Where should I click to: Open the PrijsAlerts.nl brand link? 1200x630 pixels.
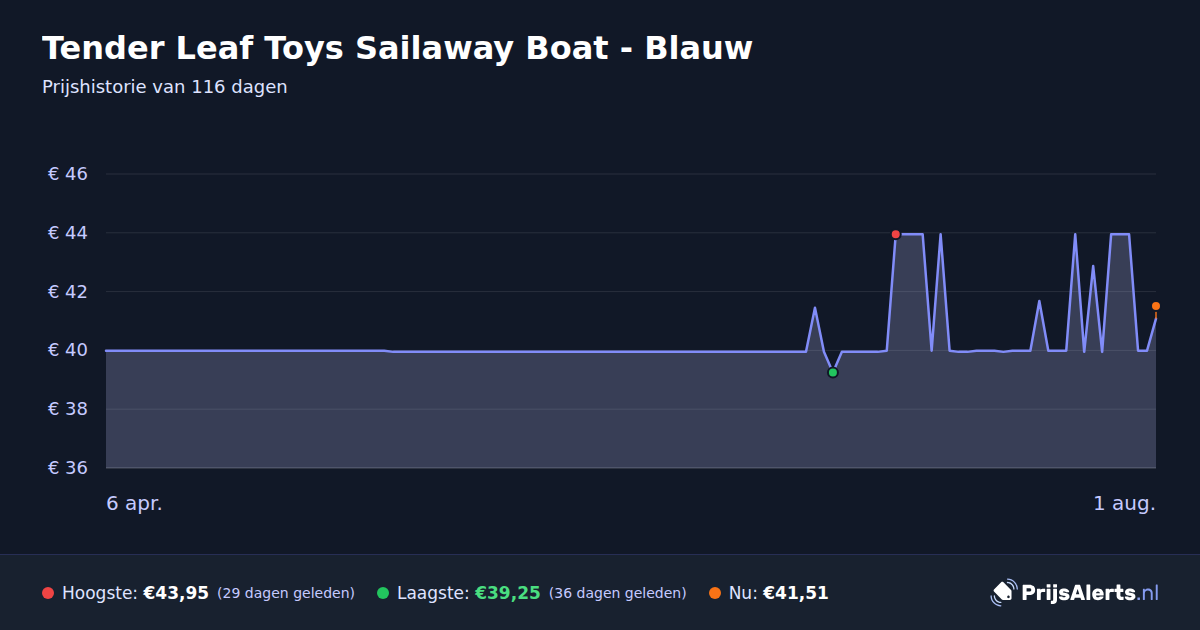(1075, 592)
